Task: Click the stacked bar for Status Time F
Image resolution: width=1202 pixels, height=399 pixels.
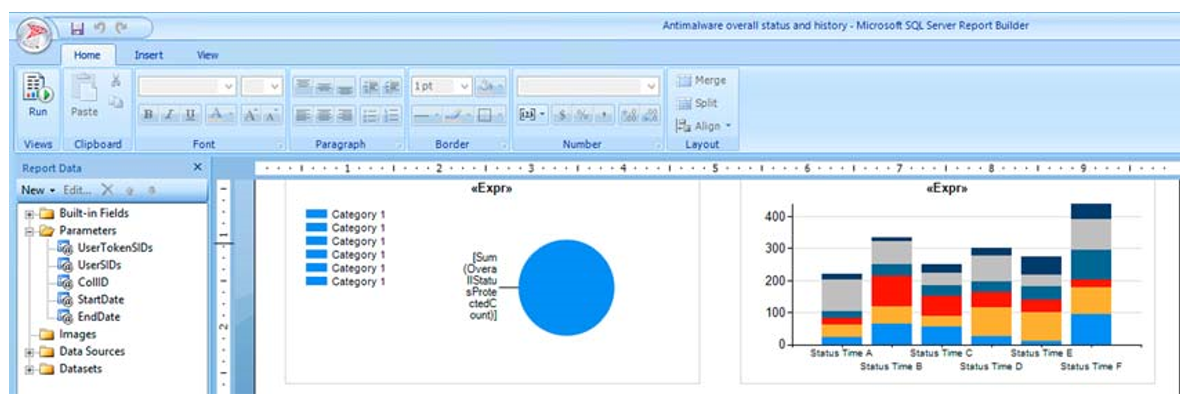Action: tap(1091, 274)
